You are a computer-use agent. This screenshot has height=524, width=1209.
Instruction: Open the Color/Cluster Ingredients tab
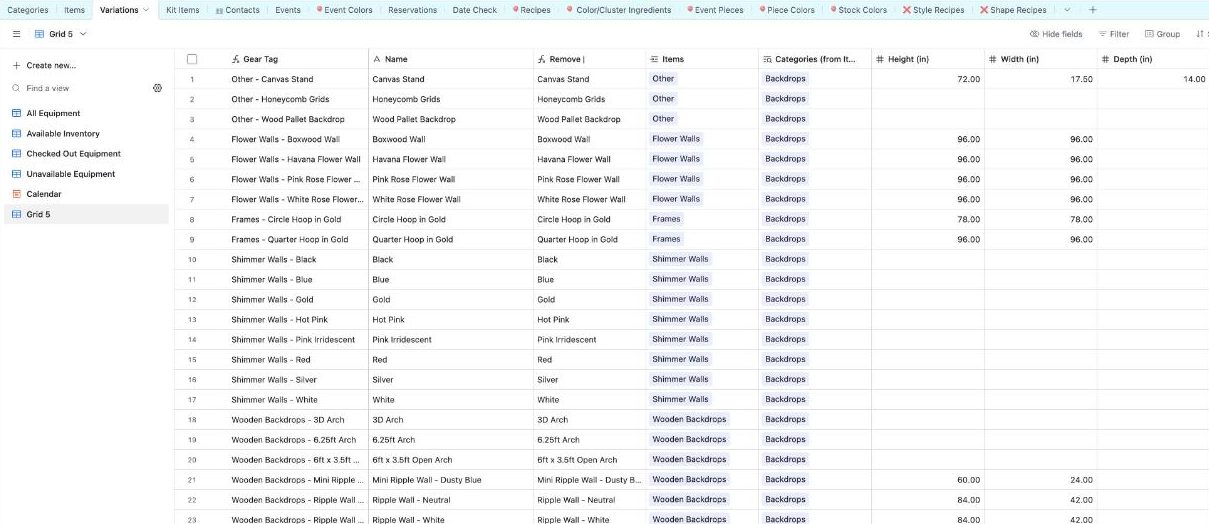pyautogui.click(x=618, y=10)
